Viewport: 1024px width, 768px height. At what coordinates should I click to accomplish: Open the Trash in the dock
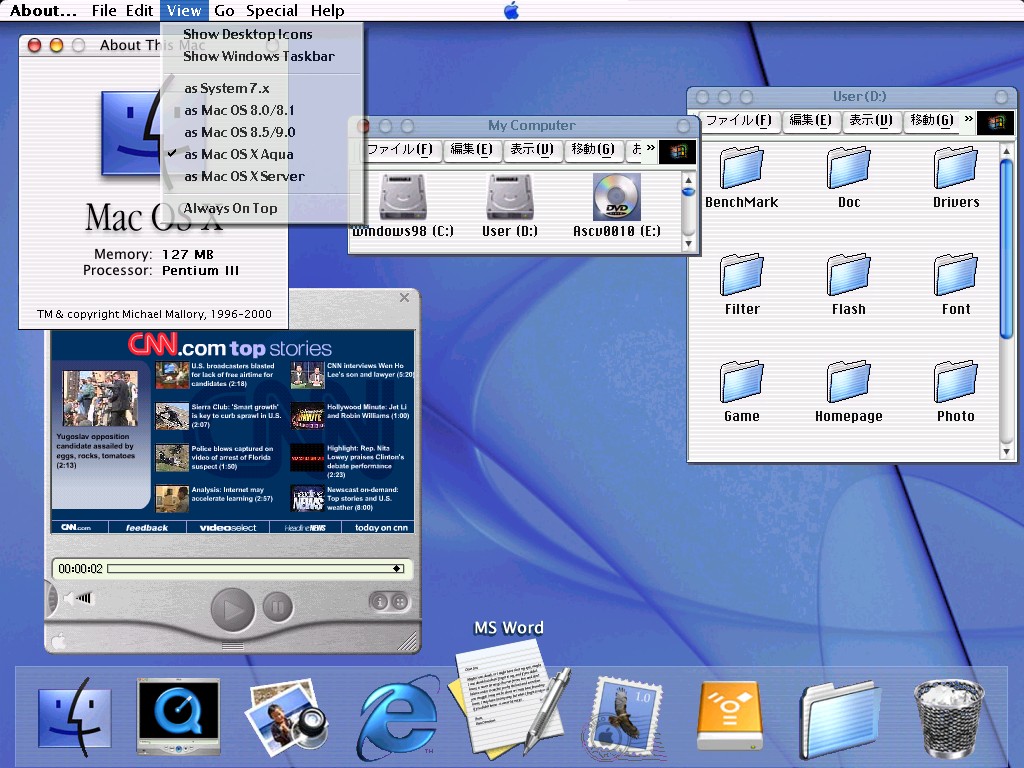(x=949, y=718)
